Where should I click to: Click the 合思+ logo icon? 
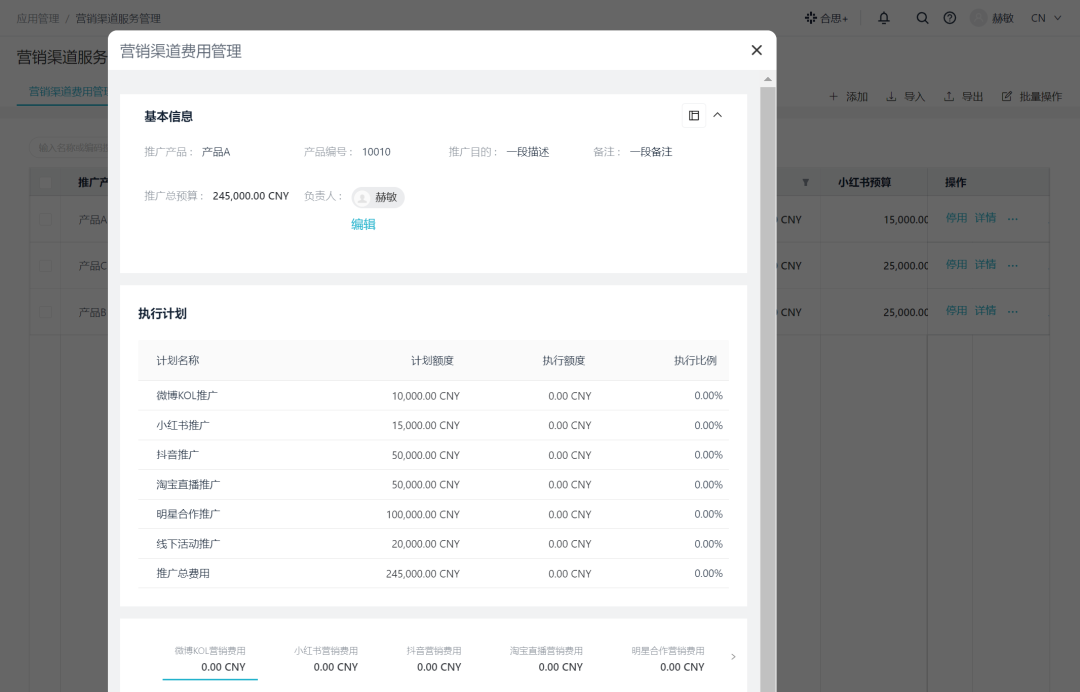pos(811,18)
